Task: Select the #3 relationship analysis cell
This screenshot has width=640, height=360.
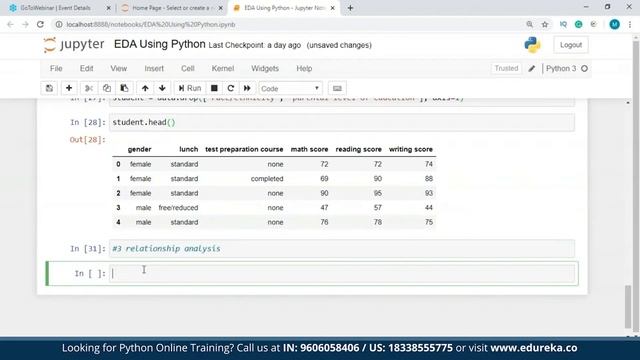Action: 342,249
